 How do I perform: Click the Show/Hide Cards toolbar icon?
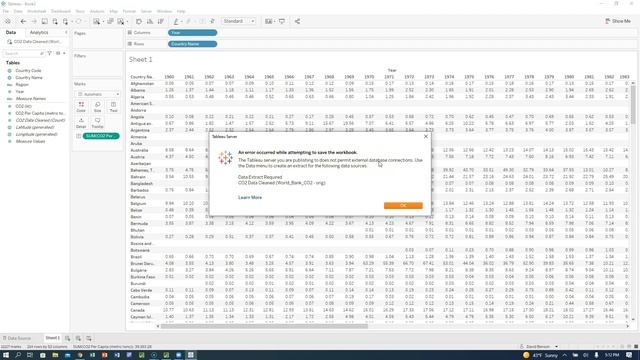tap(268, 21)
